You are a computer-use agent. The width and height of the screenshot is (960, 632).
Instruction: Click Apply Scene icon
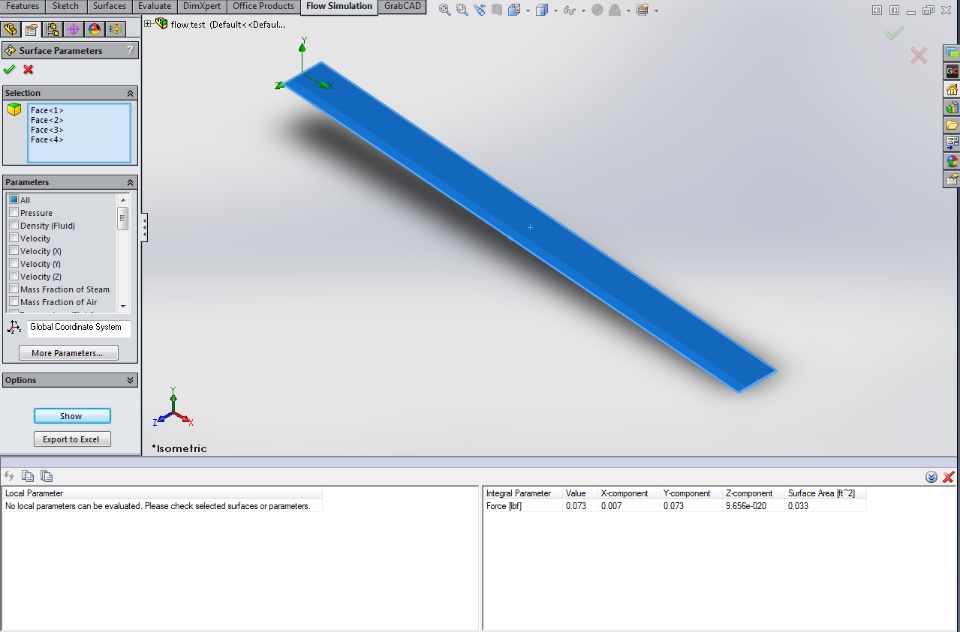click(615, 10)
